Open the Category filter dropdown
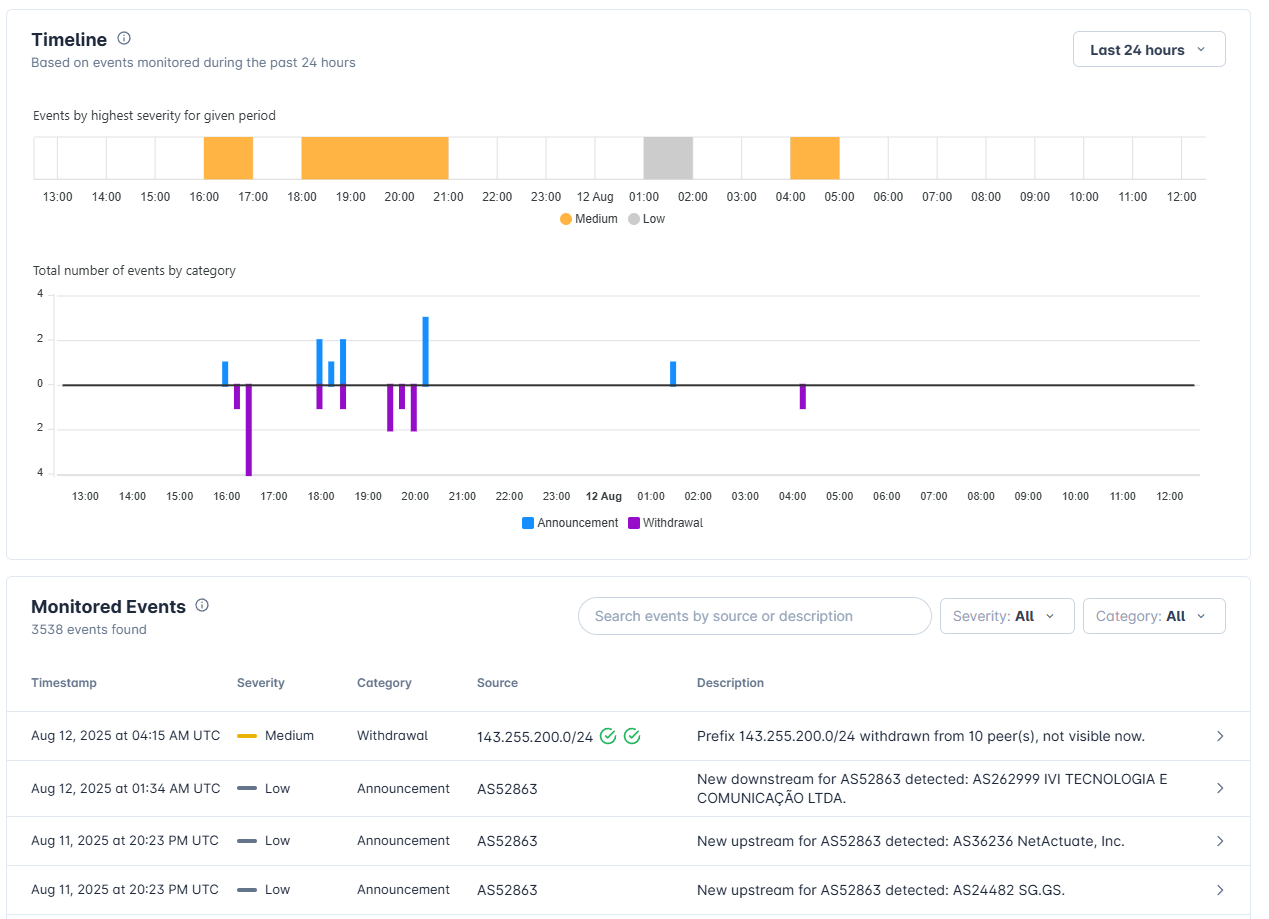The height and width of the screenshot is (919, 1269). (x=1154, y=616)
